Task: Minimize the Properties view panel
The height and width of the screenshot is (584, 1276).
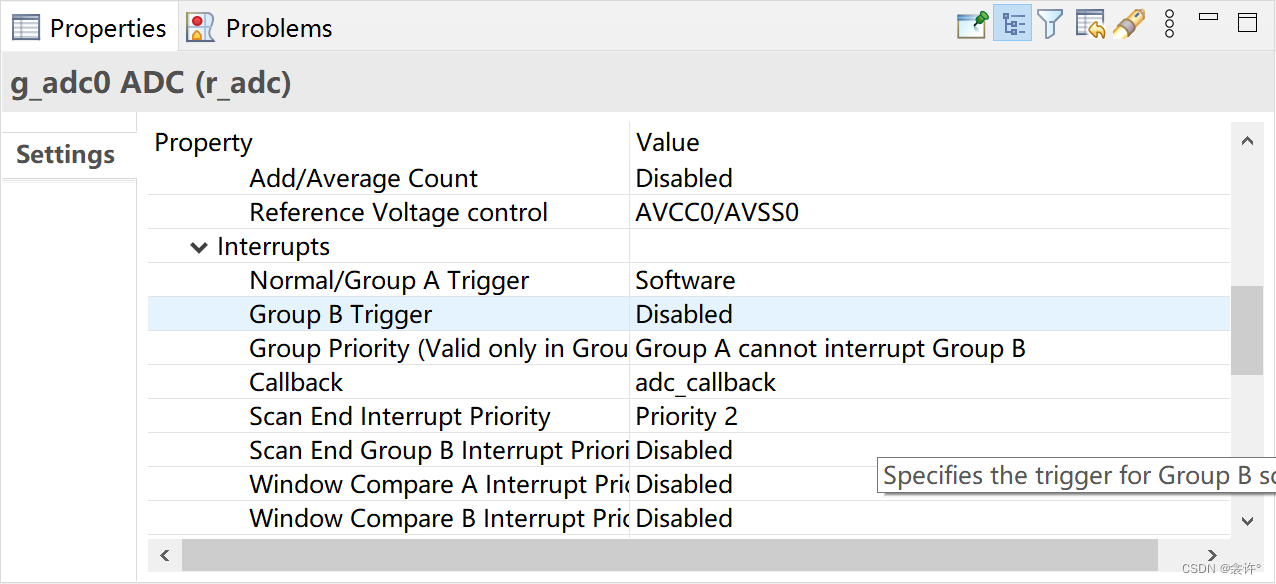Action: [x=1208, y=17]
